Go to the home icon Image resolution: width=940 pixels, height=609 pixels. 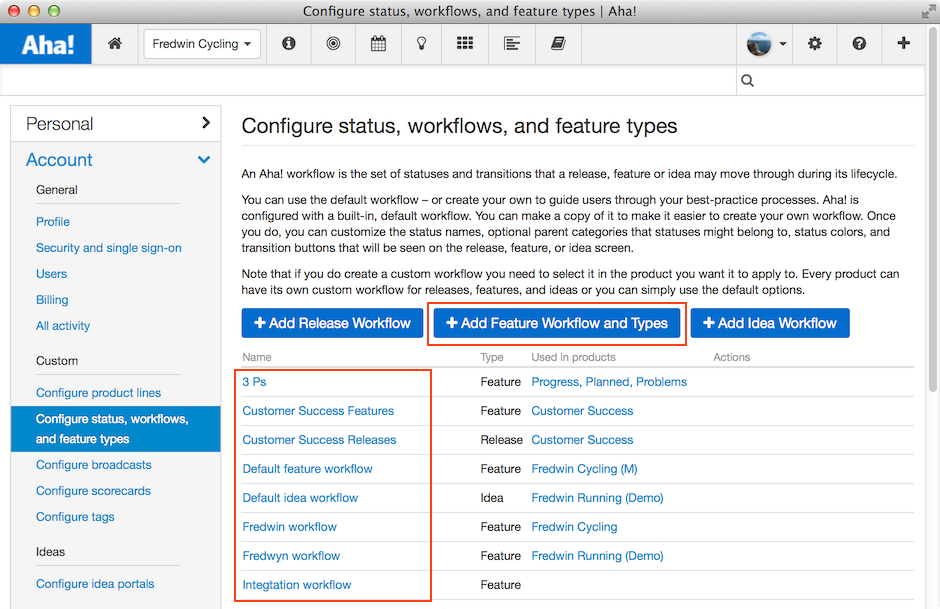(x=115, y=44)
